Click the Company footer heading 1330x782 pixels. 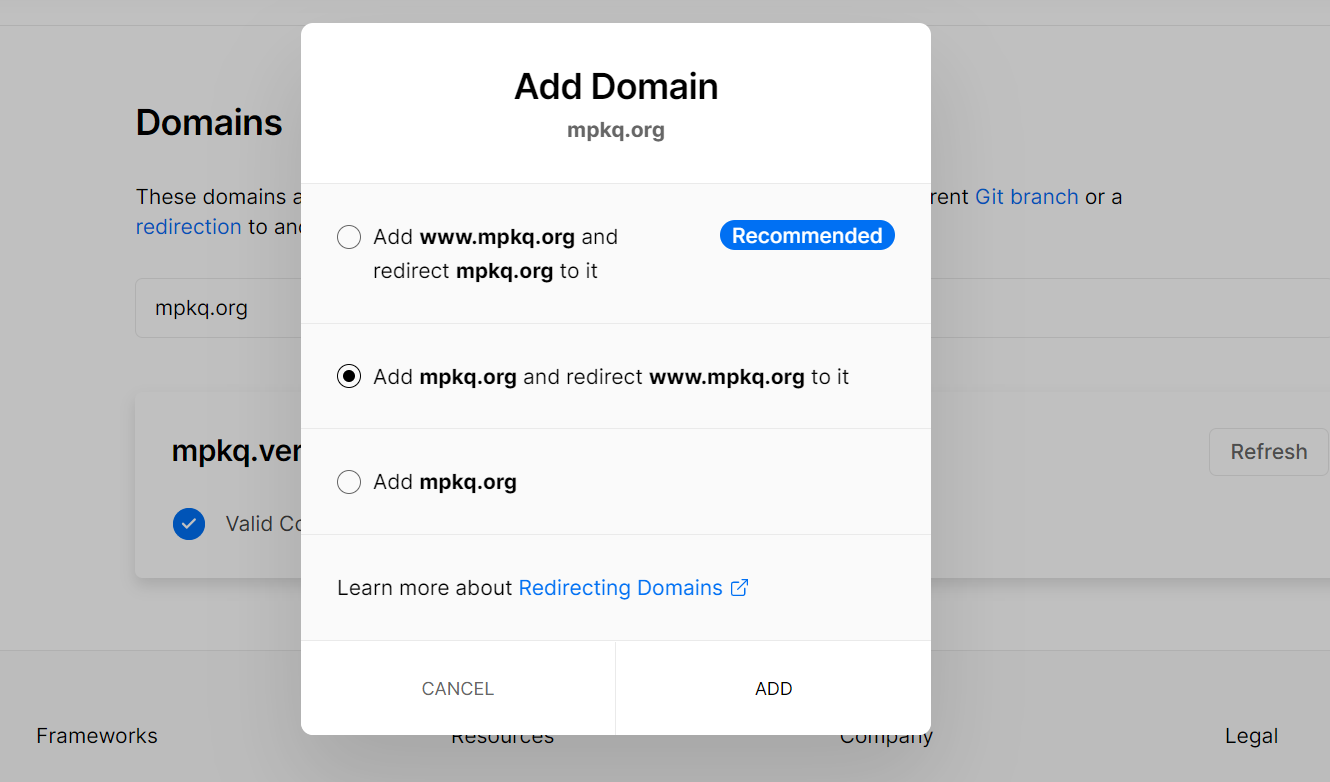pos(886,740)
